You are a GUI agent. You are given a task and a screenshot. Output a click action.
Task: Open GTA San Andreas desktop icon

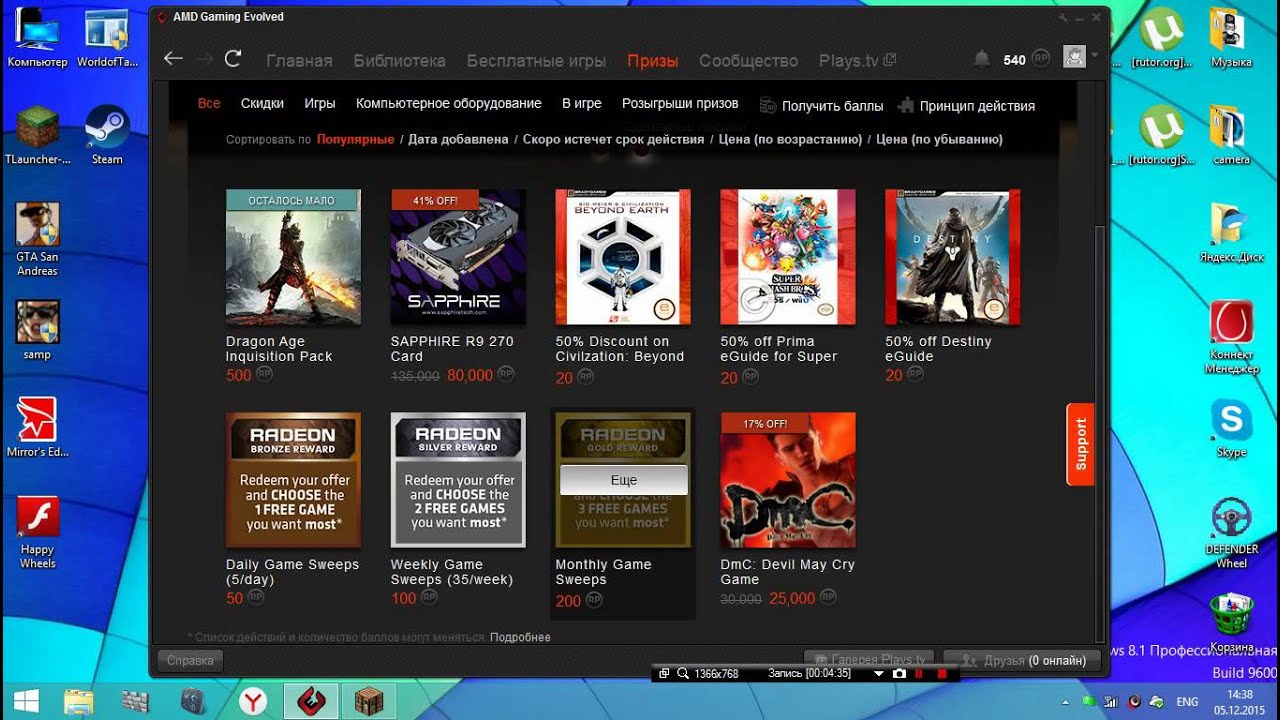[x=37, y=239]
